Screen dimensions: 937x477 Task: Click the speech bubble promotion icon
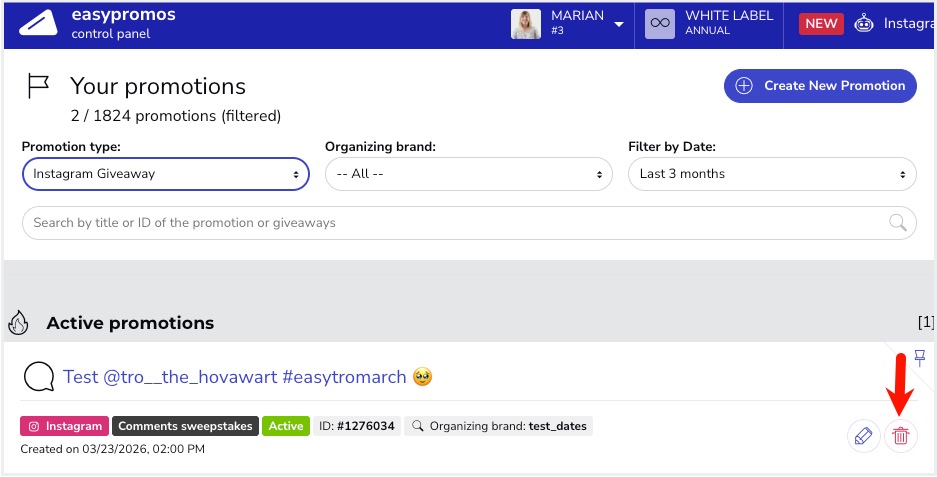coord(38,377)
